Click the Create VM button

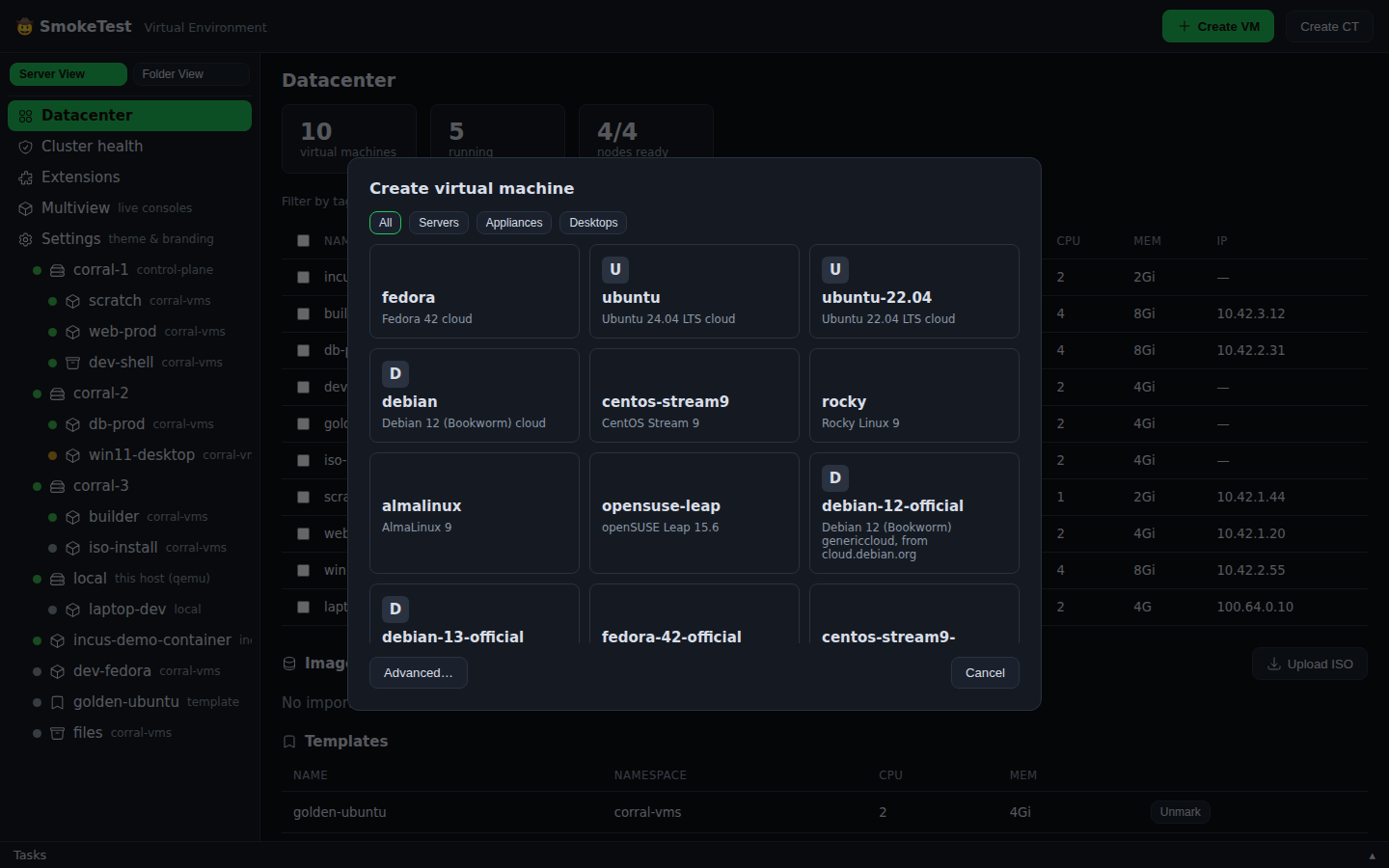point(1218,26)
